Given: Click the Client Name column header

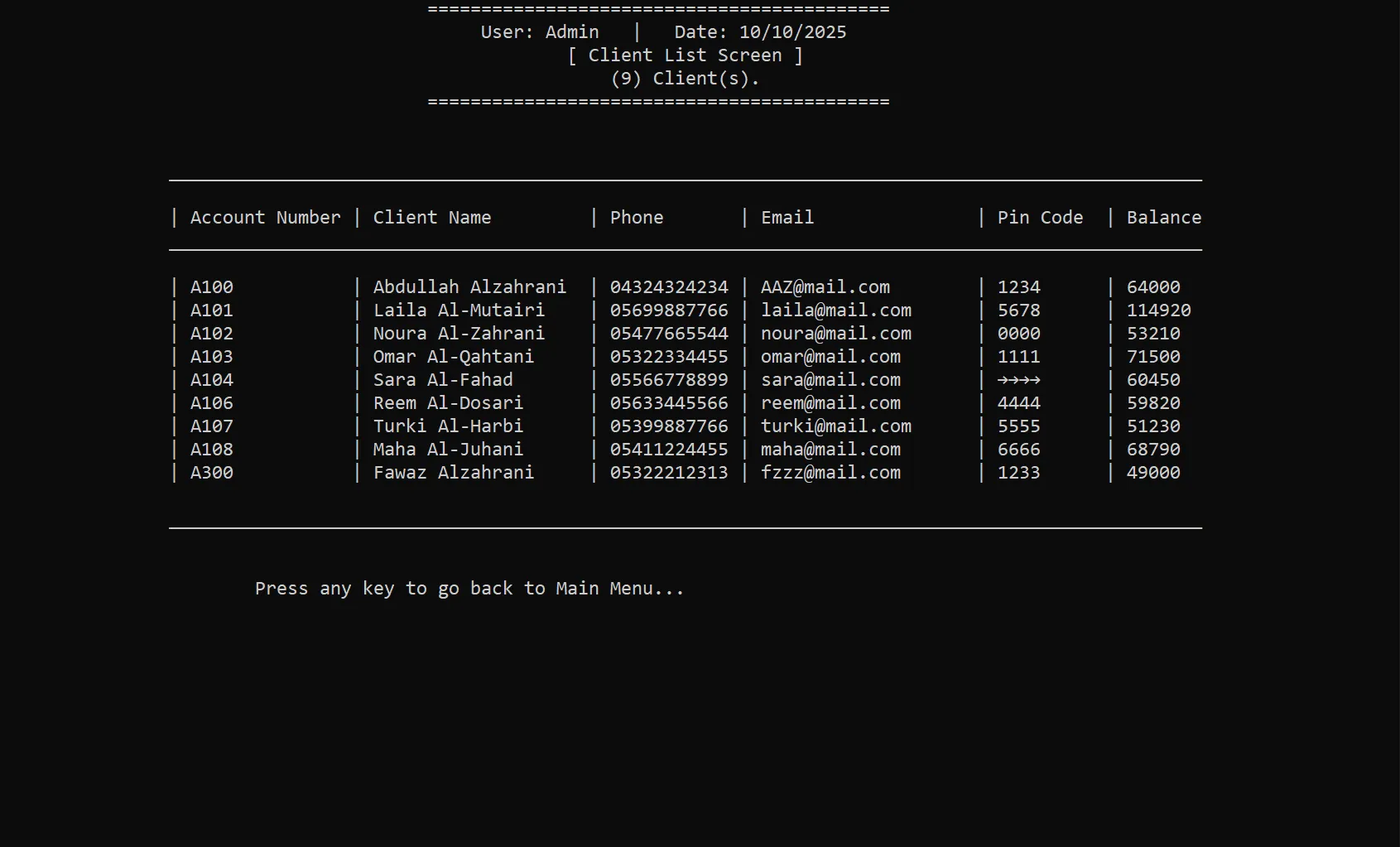Looking at the screenshot, I should 431,218.
